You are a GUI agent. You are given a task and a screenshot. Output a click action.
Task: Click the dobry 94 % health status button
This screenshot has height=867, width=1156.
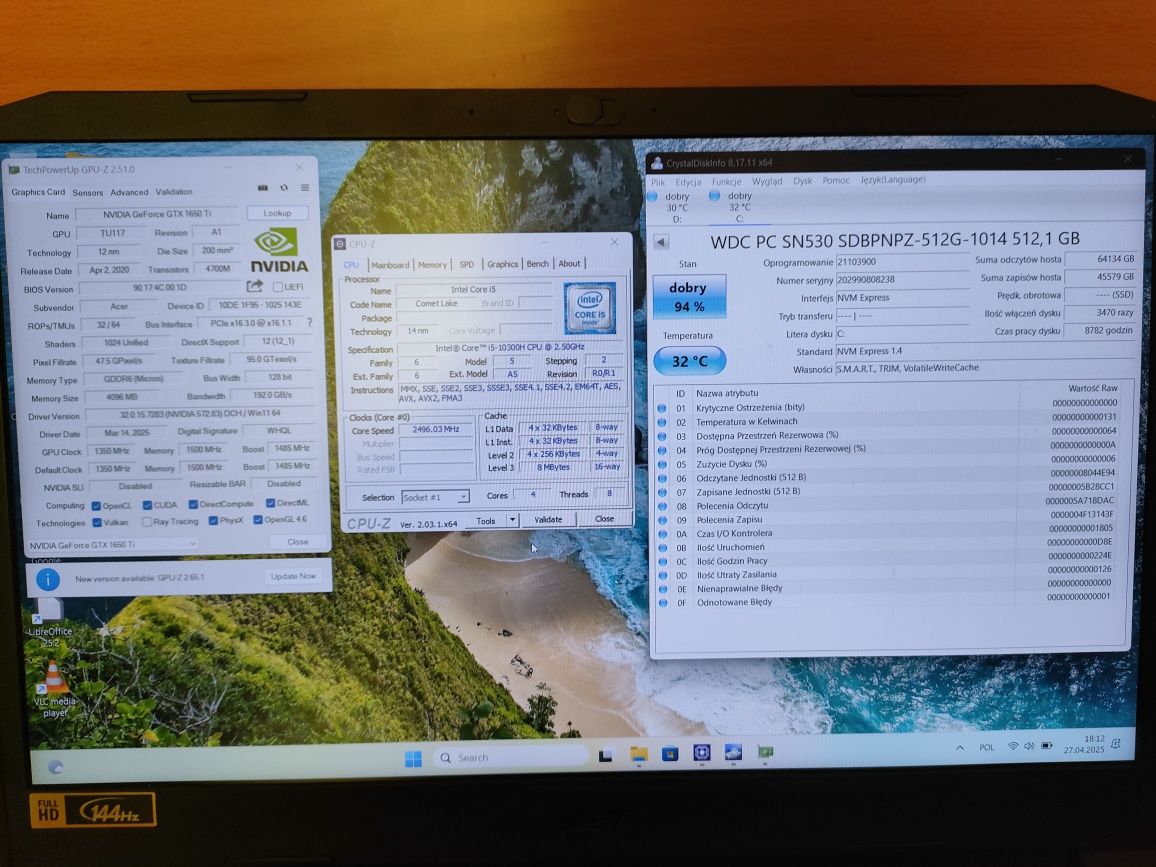[x=689, y=297]
